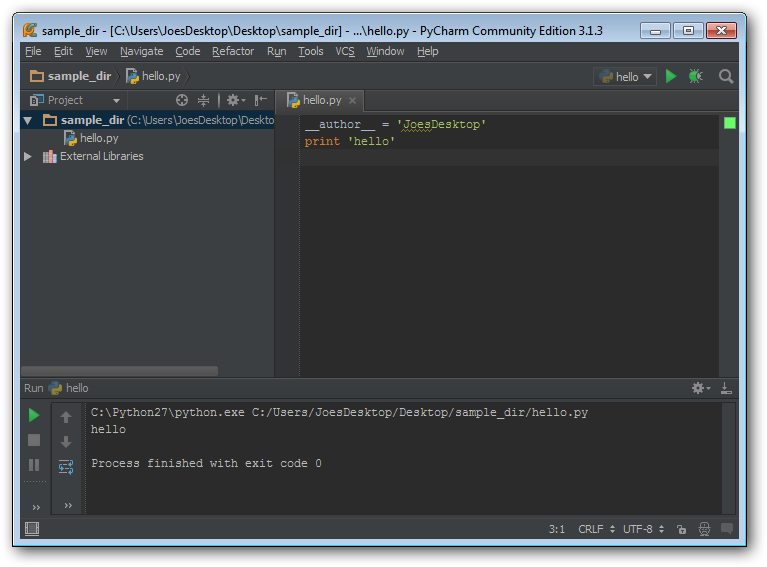The width and height of the screenshot is (767, 567).
Task: Click the horizontal scrollbar in Project panel
Action: [x=120, y=371]
